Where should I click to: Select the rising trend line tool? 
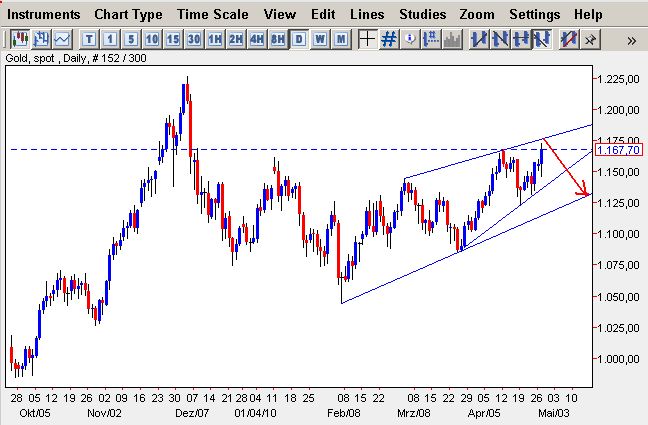click(479, 40)
